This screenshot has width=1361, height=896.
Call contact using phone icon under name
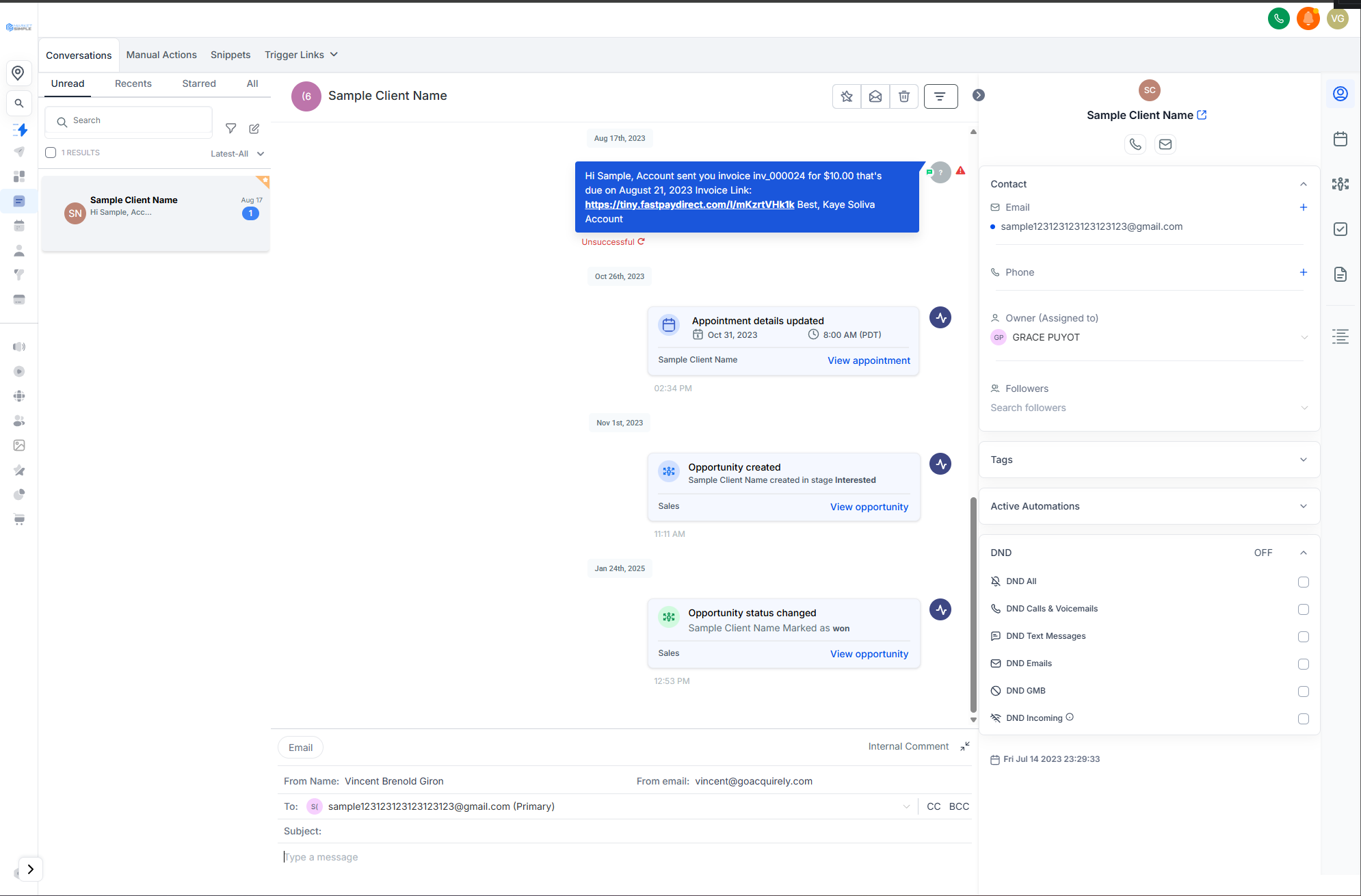point(1135,144)
